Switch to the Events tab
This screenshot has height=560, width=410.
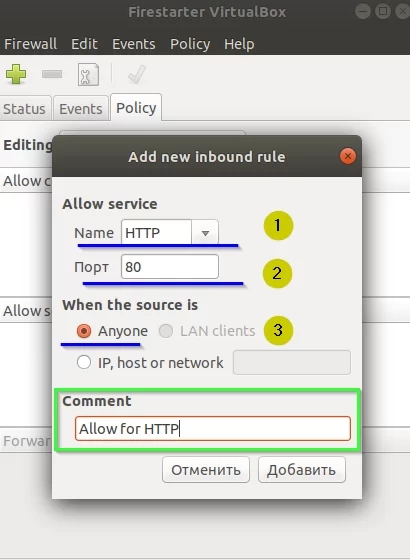[x=81, y=109]
